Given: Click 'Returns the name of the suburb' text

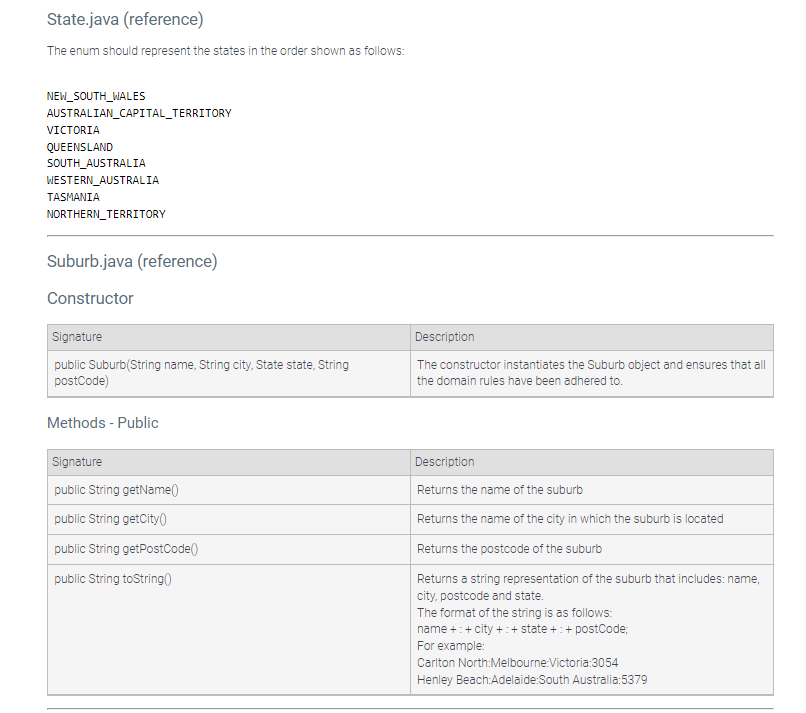Looking at the screenshot, I should [x=500, y=490].
